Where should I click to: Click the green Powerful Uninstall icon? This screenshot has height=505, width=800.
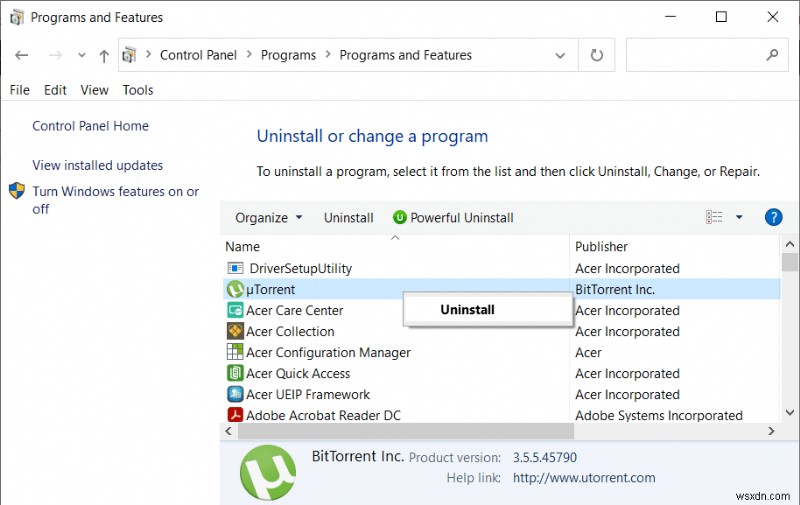tap(399, 218)
